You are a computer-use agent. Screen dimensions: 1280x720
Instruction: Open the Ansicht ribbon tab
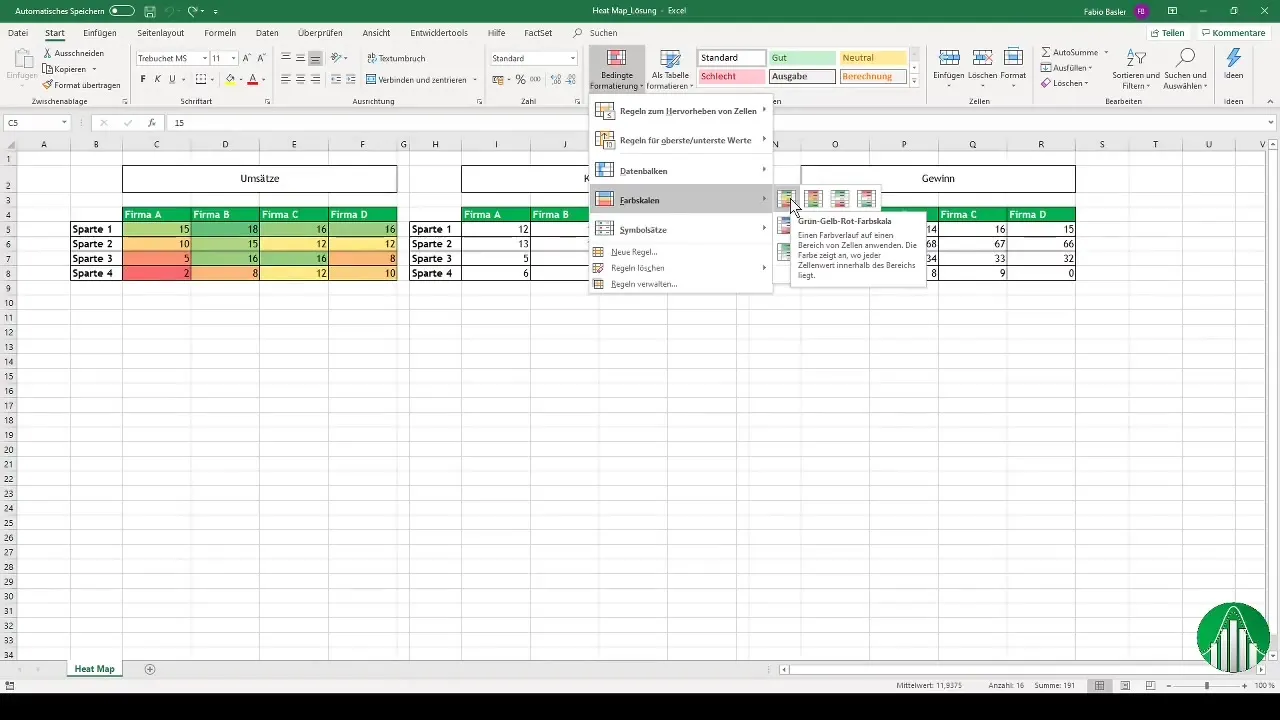click(x=377, y=33)
